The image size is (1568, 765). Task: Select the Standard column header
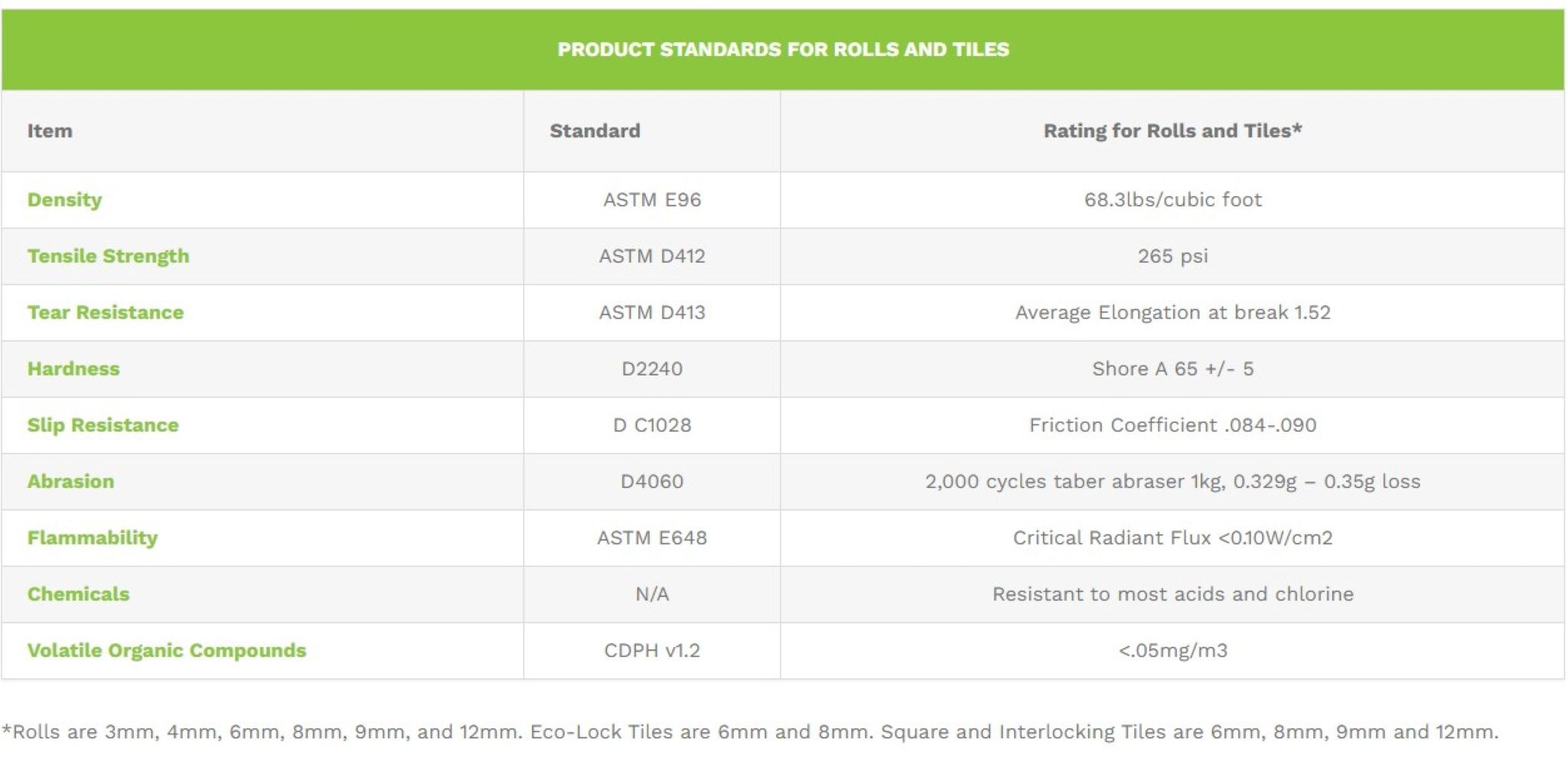[x=595, y=131]
